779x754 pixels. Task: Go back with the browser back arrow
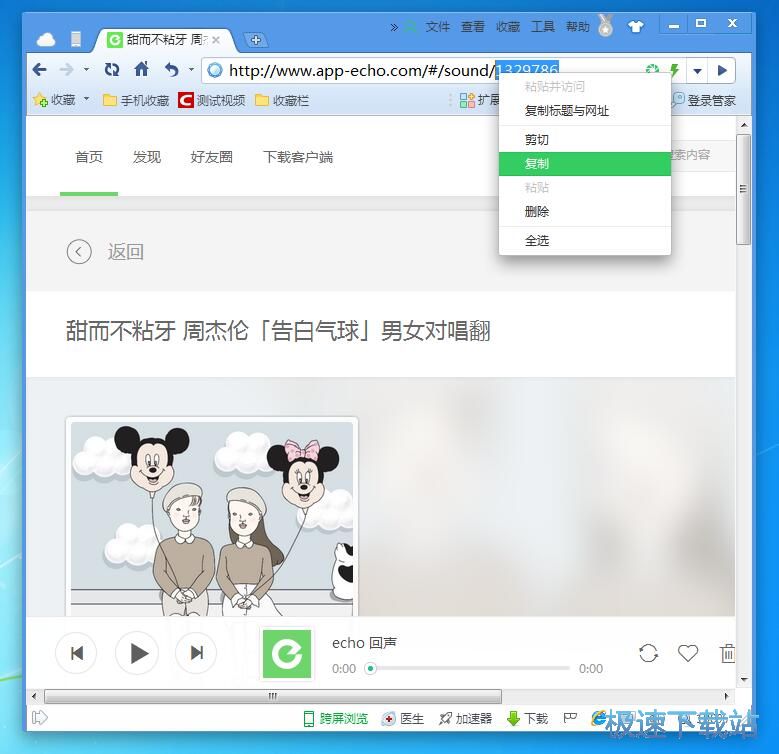tap(40, 70)
